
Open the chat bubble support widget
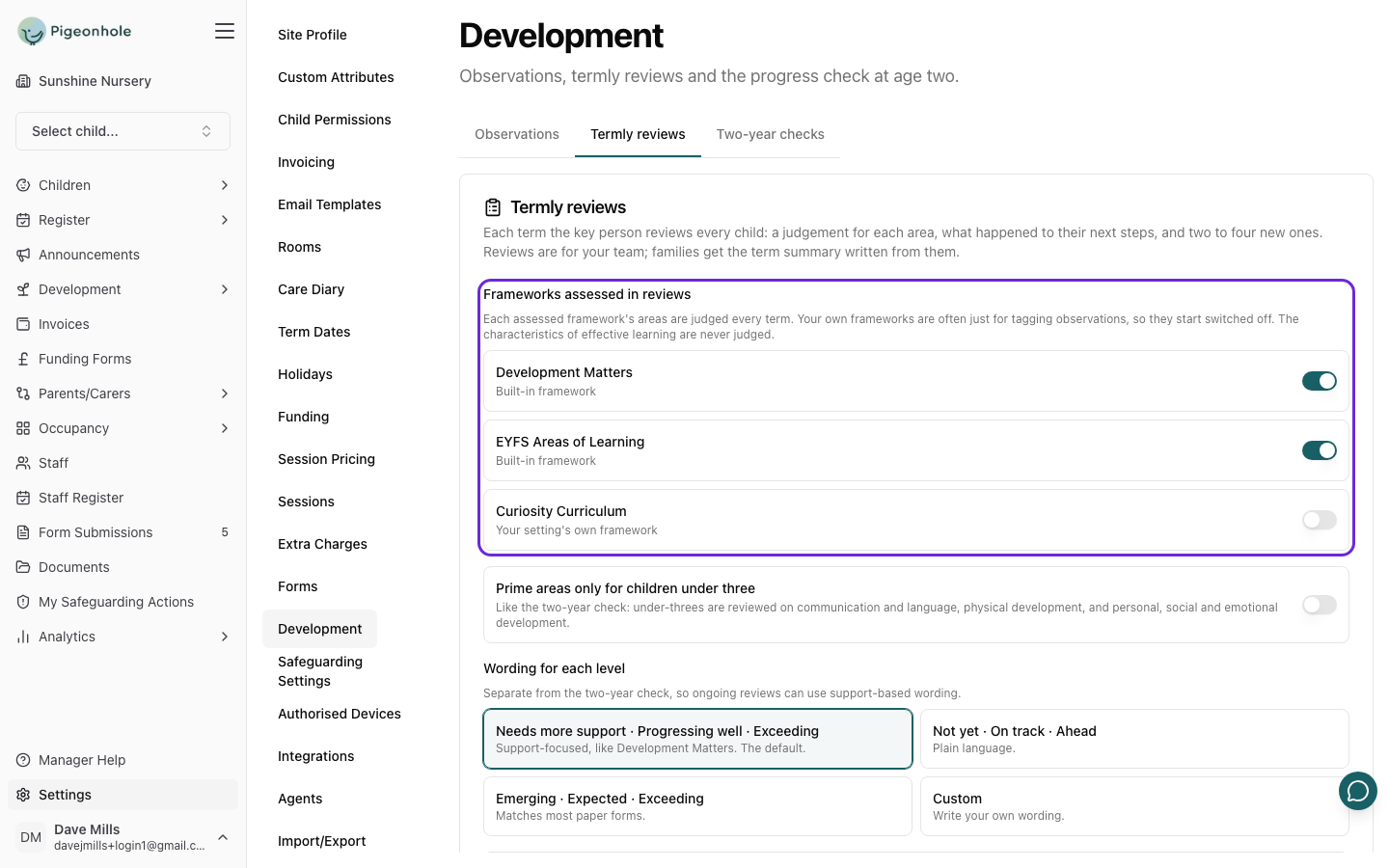point(1358,791)
